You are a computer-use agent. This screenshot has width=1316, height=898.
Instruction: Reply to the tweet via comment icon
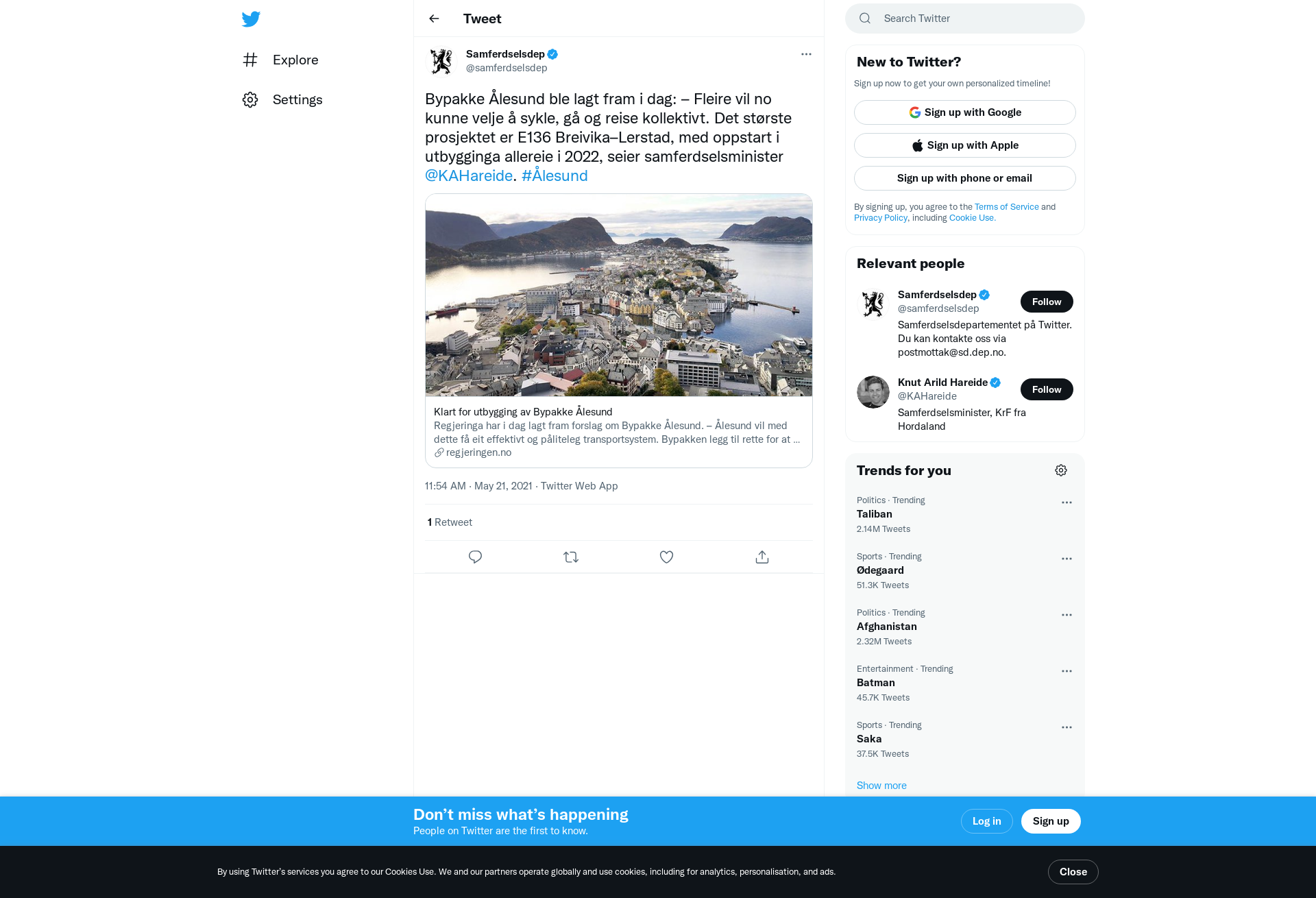coord(475,557)
